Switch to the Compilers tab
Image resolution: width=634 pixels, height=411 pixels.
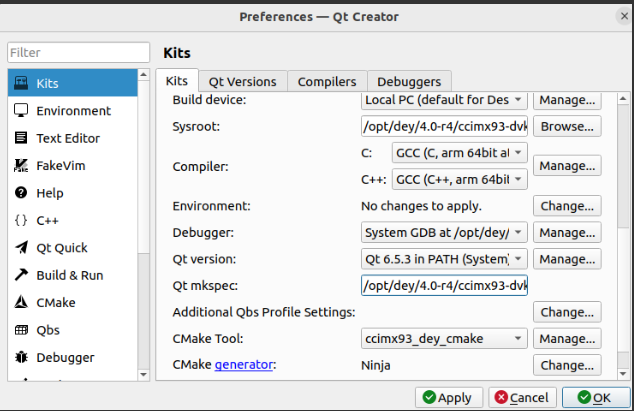327,82
